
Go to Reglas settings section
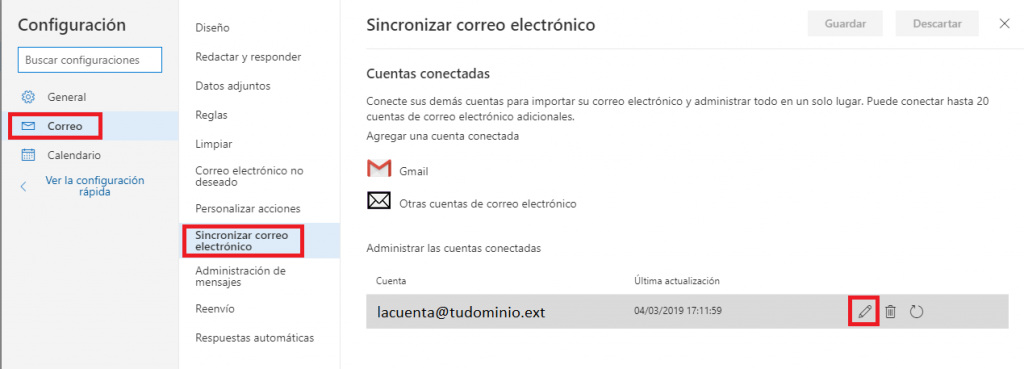pyautogui.click(x=211, y=115)
